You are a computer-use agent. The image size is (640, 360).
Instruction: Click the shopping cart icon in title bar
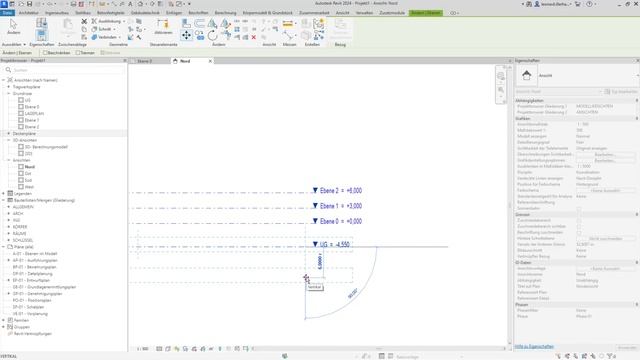(578, 4)
